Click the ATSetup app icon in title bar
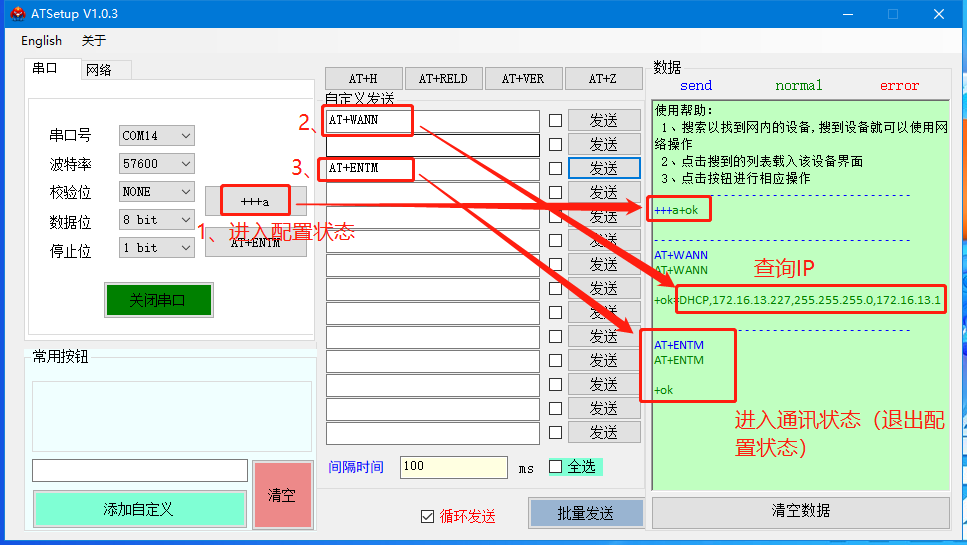 click(x=18, y=14)
